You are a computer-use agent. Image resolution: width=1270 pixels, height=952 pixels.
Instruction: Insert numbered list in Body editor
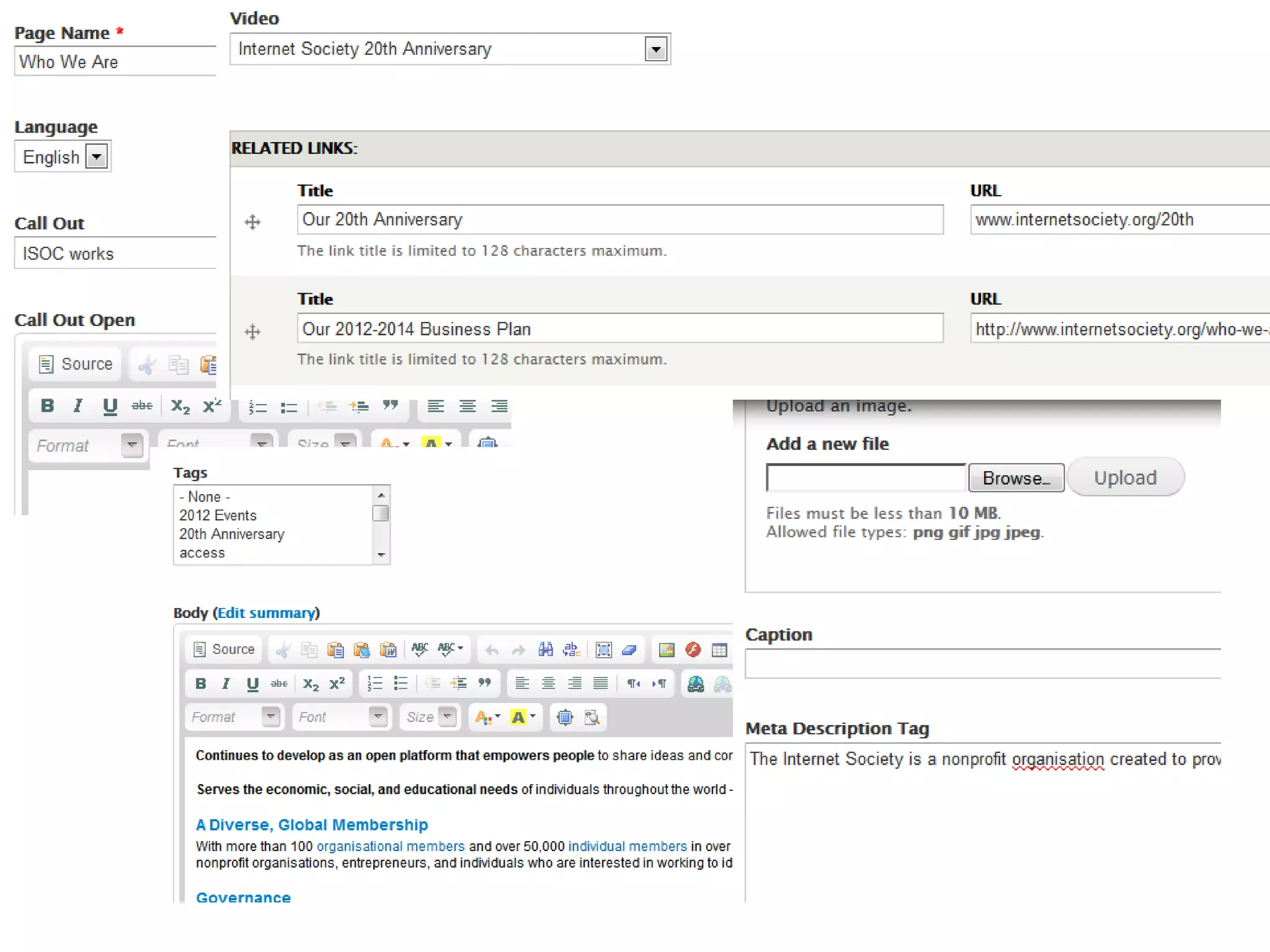[375, 683]
